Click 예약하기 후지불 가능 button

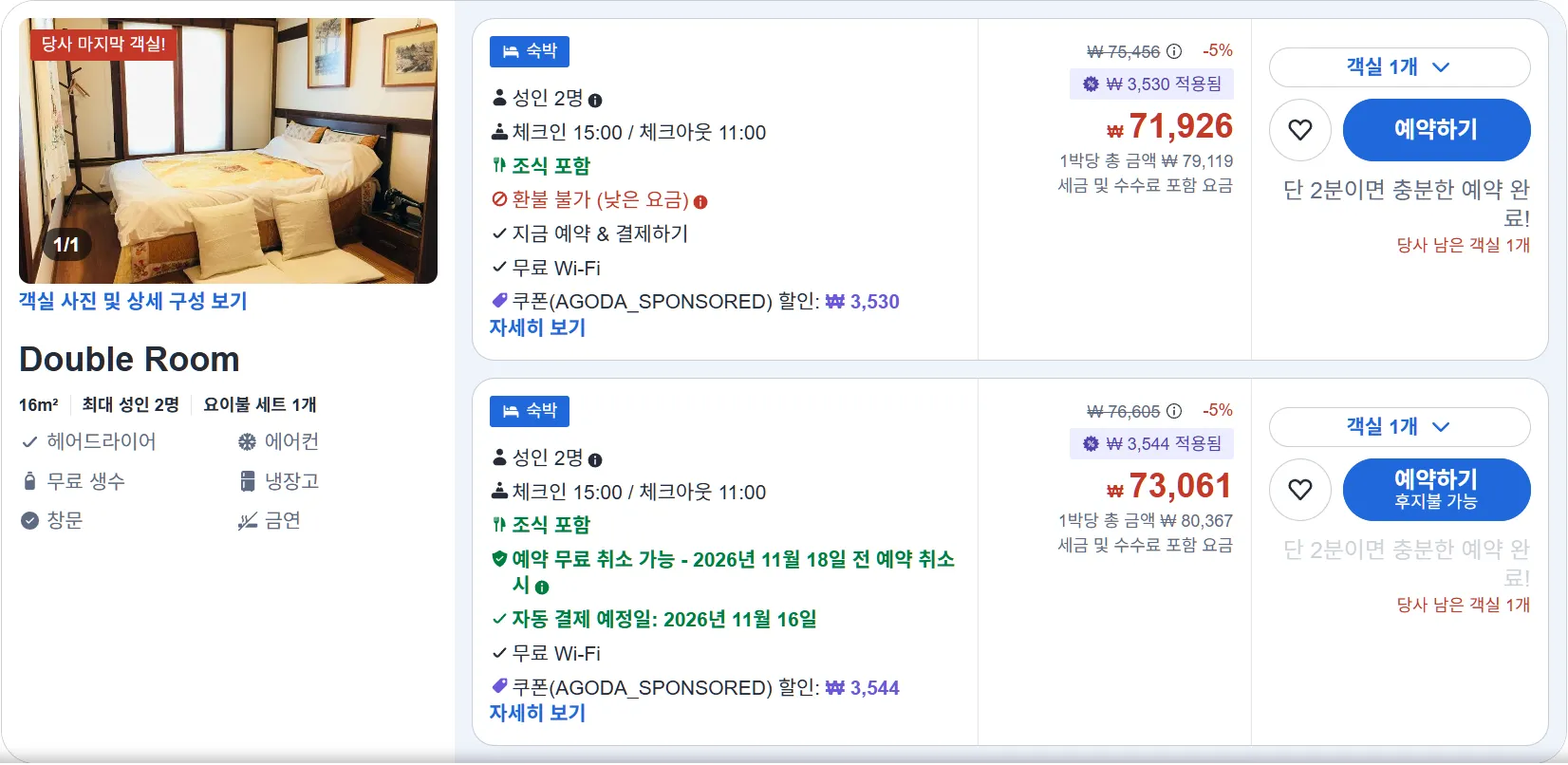pyautogui.click(x=1436, y=490)
